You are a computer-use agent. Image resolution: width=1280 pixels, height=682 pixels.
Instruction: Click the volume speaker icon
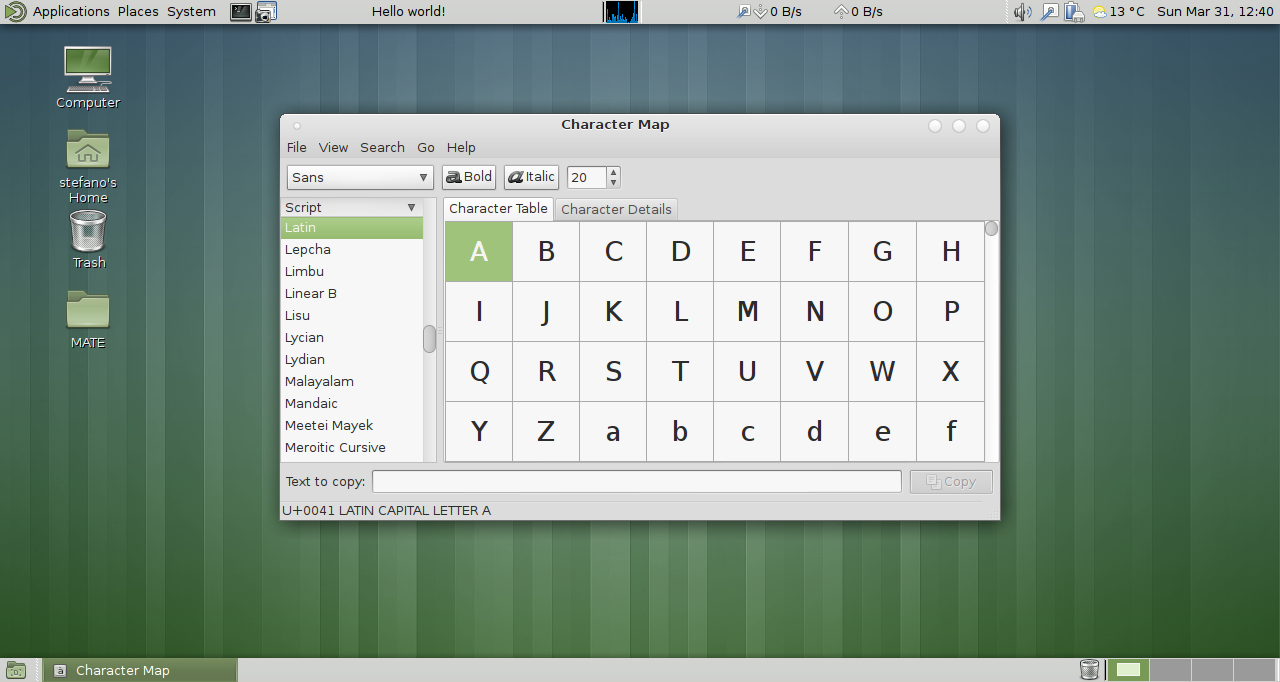[x=1021, y=12]
